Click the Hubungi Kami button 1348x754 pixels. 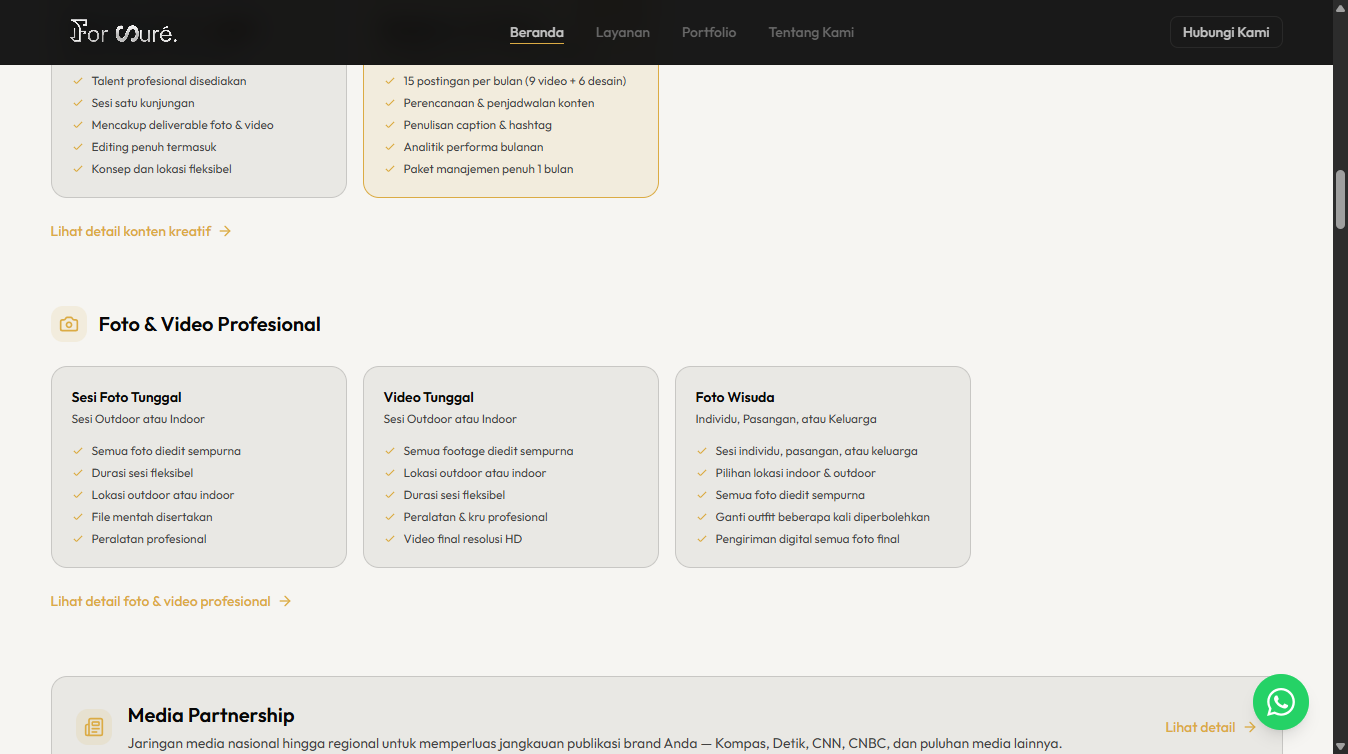coord(1226,32)
